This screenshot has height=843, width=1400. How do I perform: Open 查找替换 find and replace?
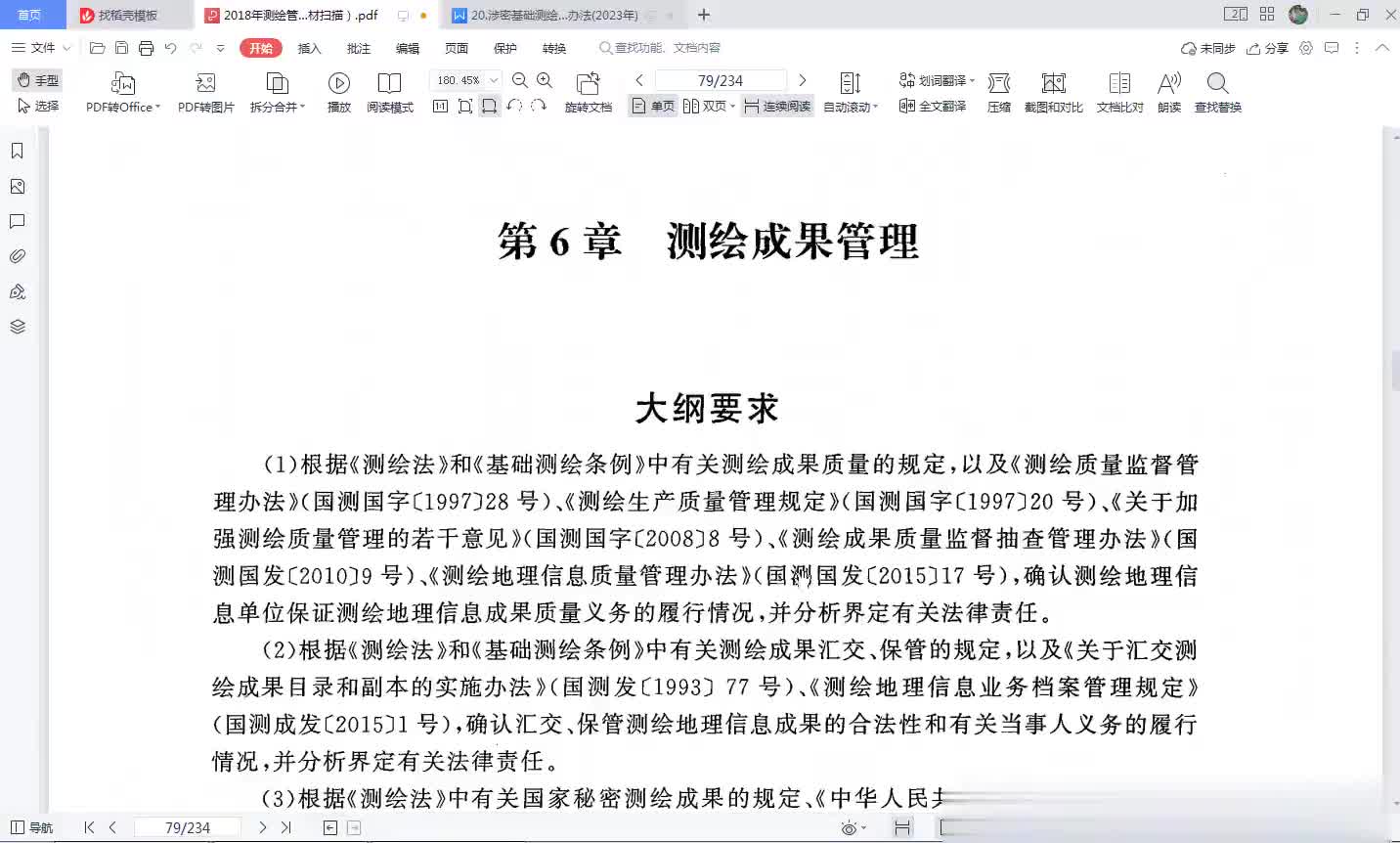[1217, 84]
